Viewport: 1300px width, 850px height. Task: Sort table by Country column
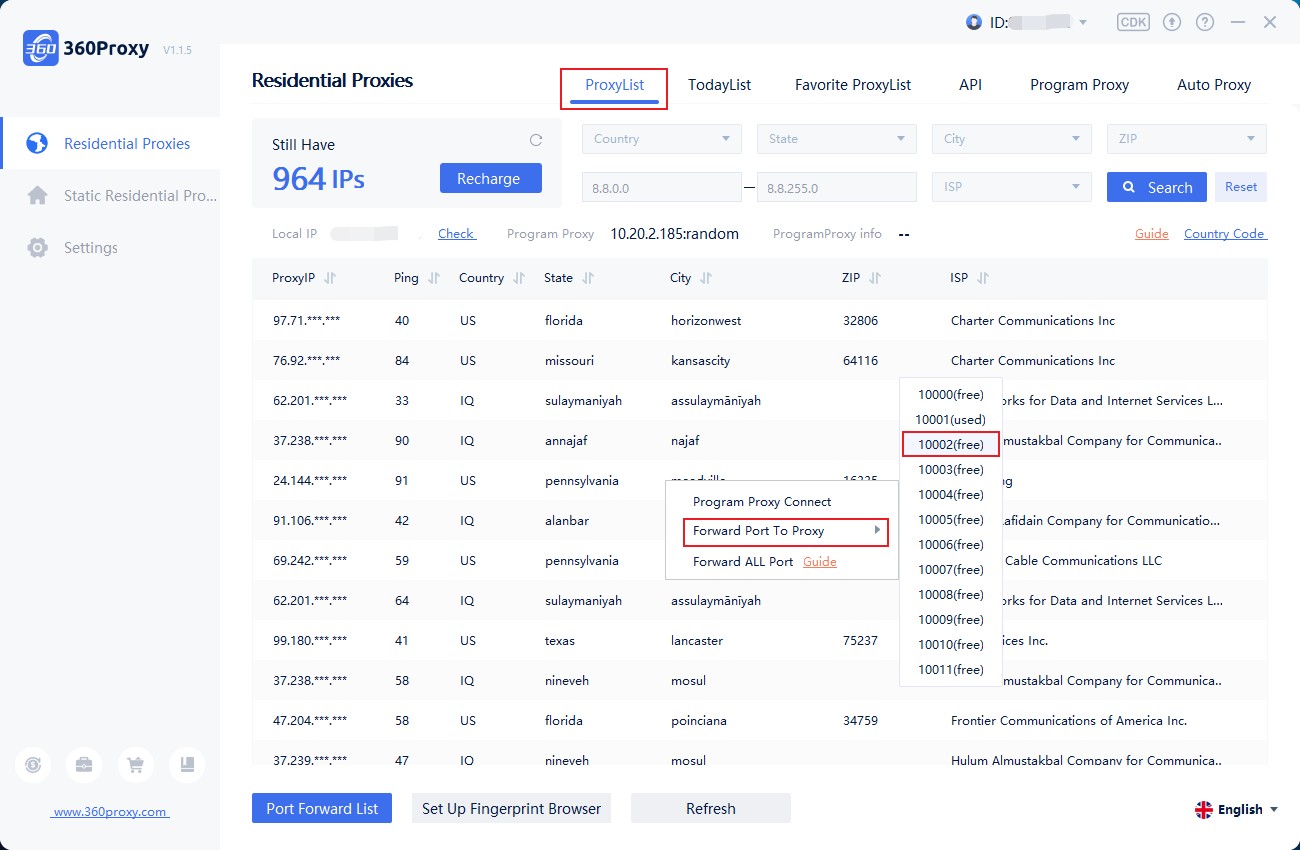[x=519, y=278]
